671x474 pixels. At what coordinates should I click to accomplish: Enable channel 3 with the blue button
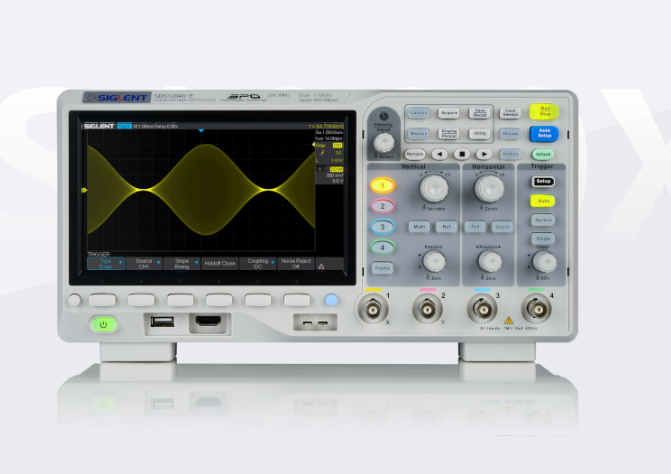(383, 227)
